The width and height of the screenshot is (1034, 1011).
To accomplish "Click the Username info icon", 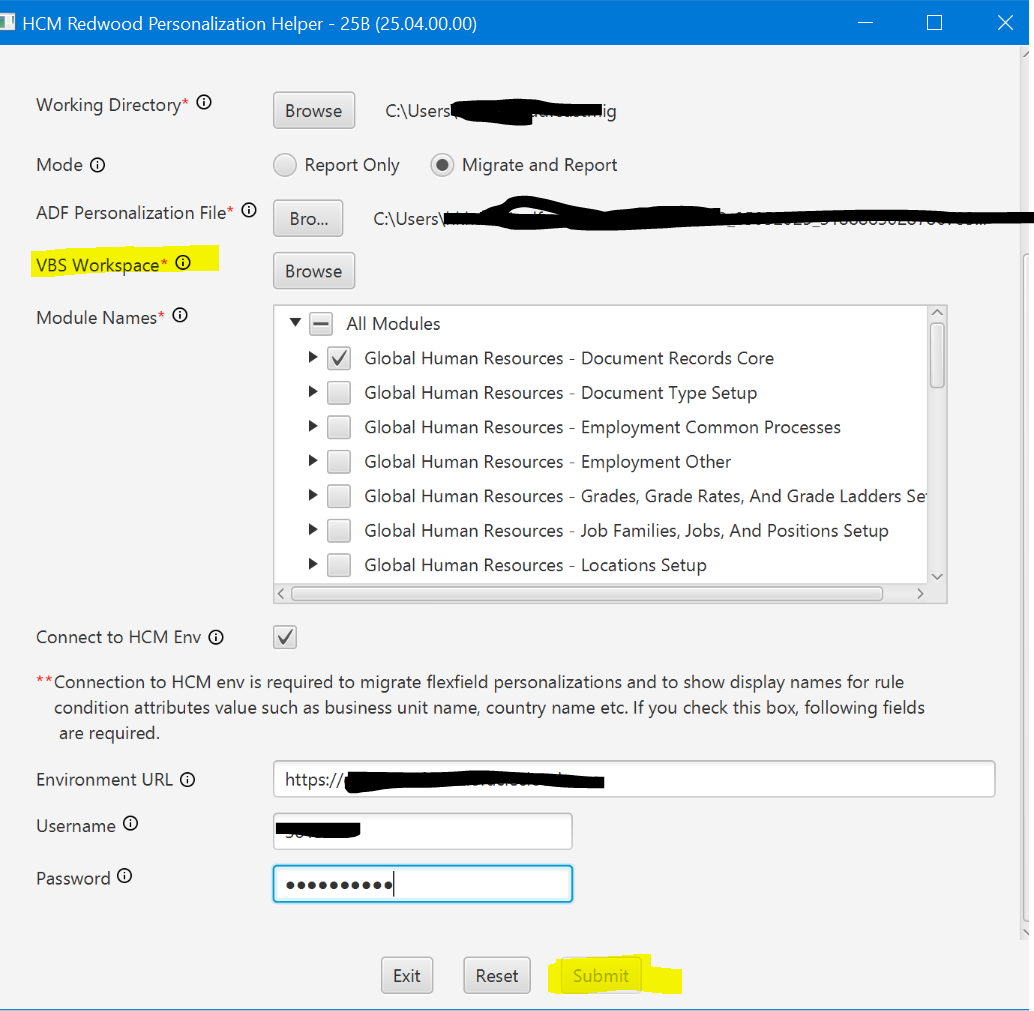I will (131, 824).
